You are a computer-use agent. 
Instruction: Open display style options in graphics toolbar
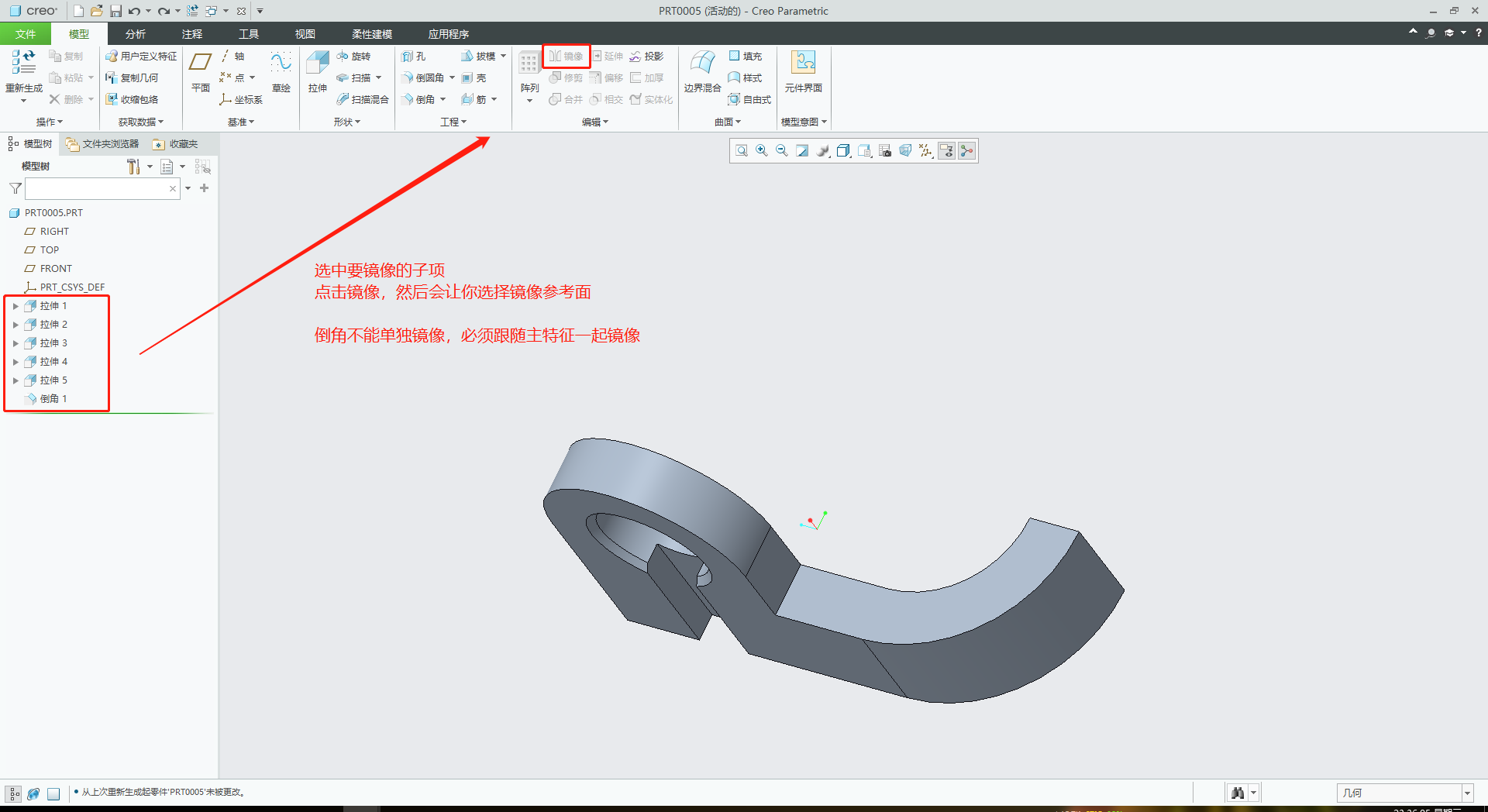[x=844, y=151]
